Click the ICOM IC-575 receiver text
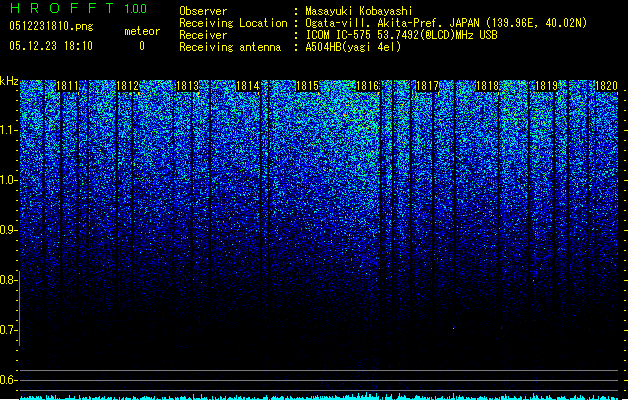Viewport: 629px width, 400px height. coord(401,35)
